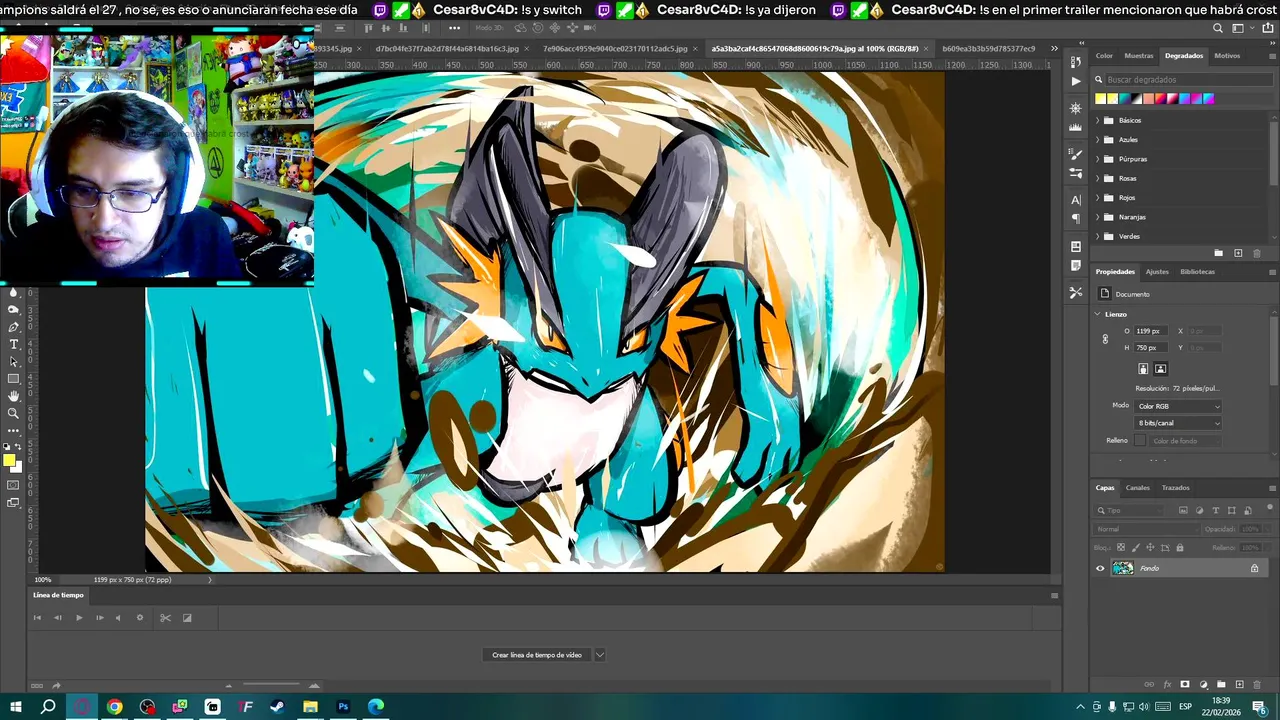The height and width of the screenshot is (720, 1280).
Task: Open the Character panel icon
Action: [x=1076, y=199]
